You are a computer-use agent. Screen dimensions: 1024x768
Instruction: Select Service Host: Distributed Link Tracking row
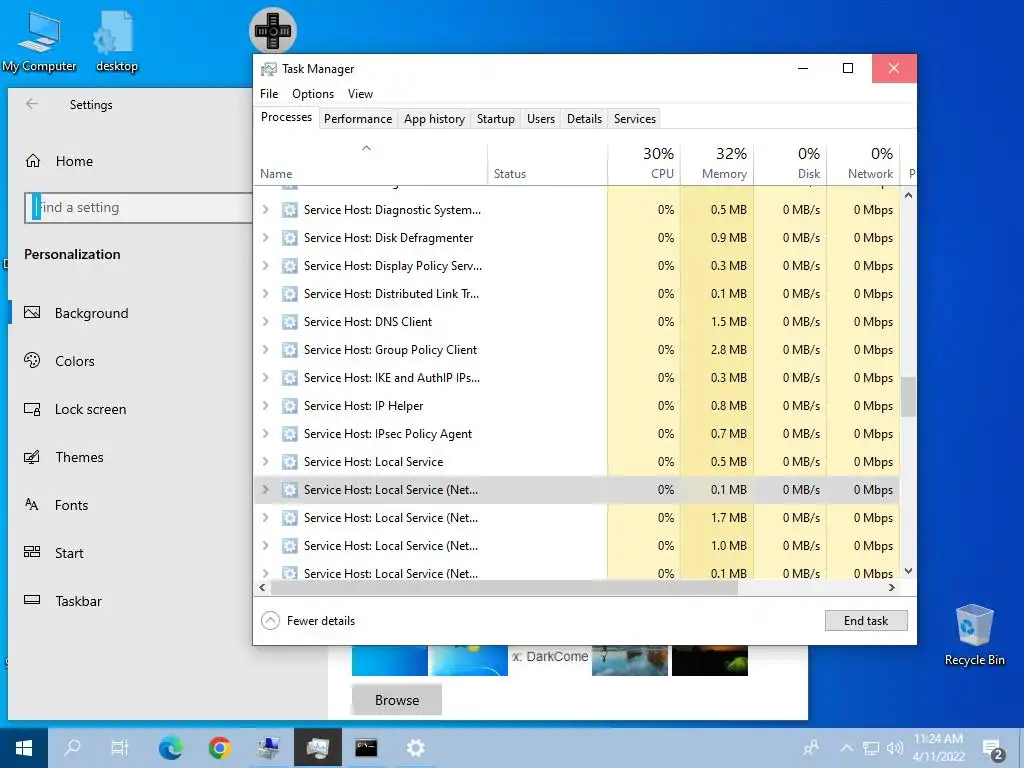tap(577, 294)
